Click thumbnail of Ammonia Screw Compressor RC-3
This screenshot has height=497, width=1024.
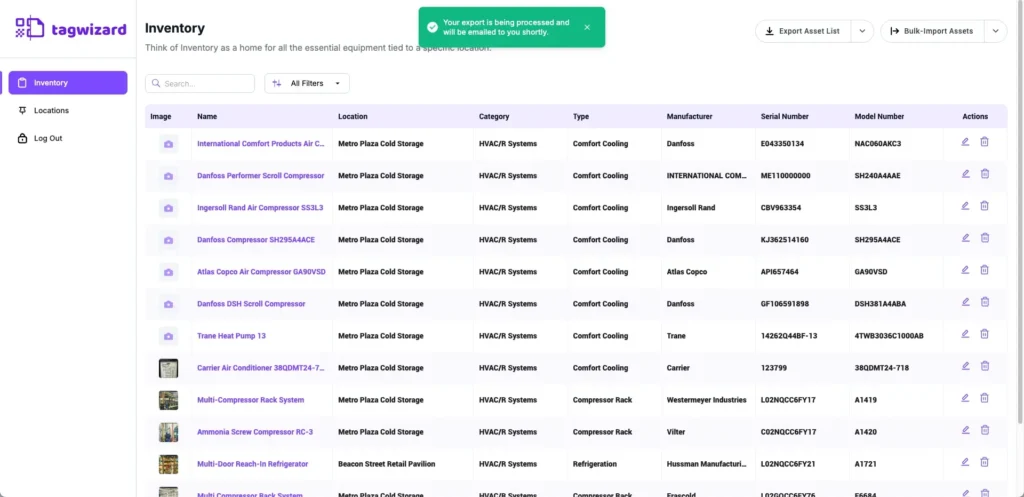pyautogui.click(x=168, y=432)
